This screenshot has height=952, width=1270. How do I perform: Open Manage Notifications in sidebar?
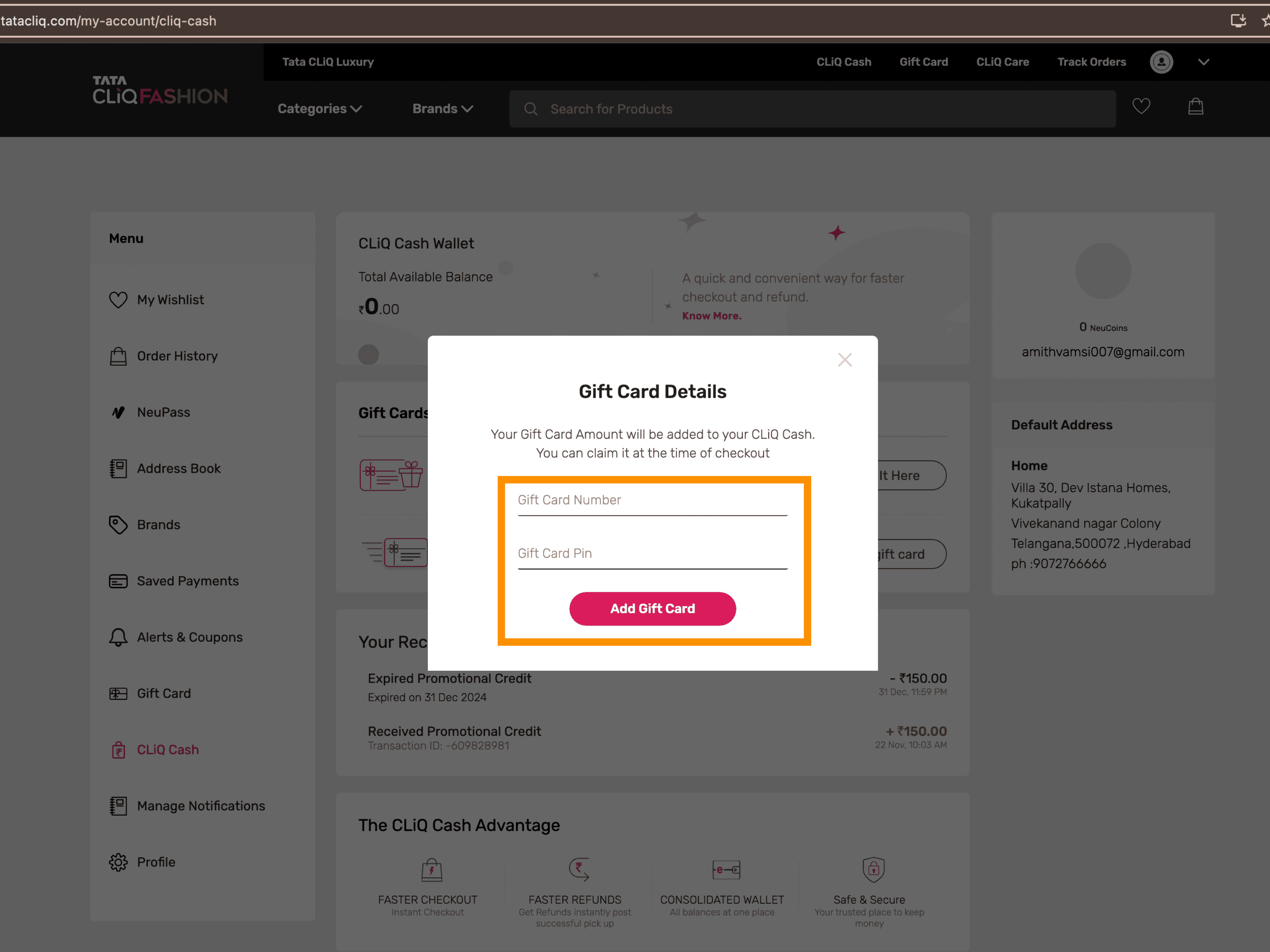(x=201, y=806)
